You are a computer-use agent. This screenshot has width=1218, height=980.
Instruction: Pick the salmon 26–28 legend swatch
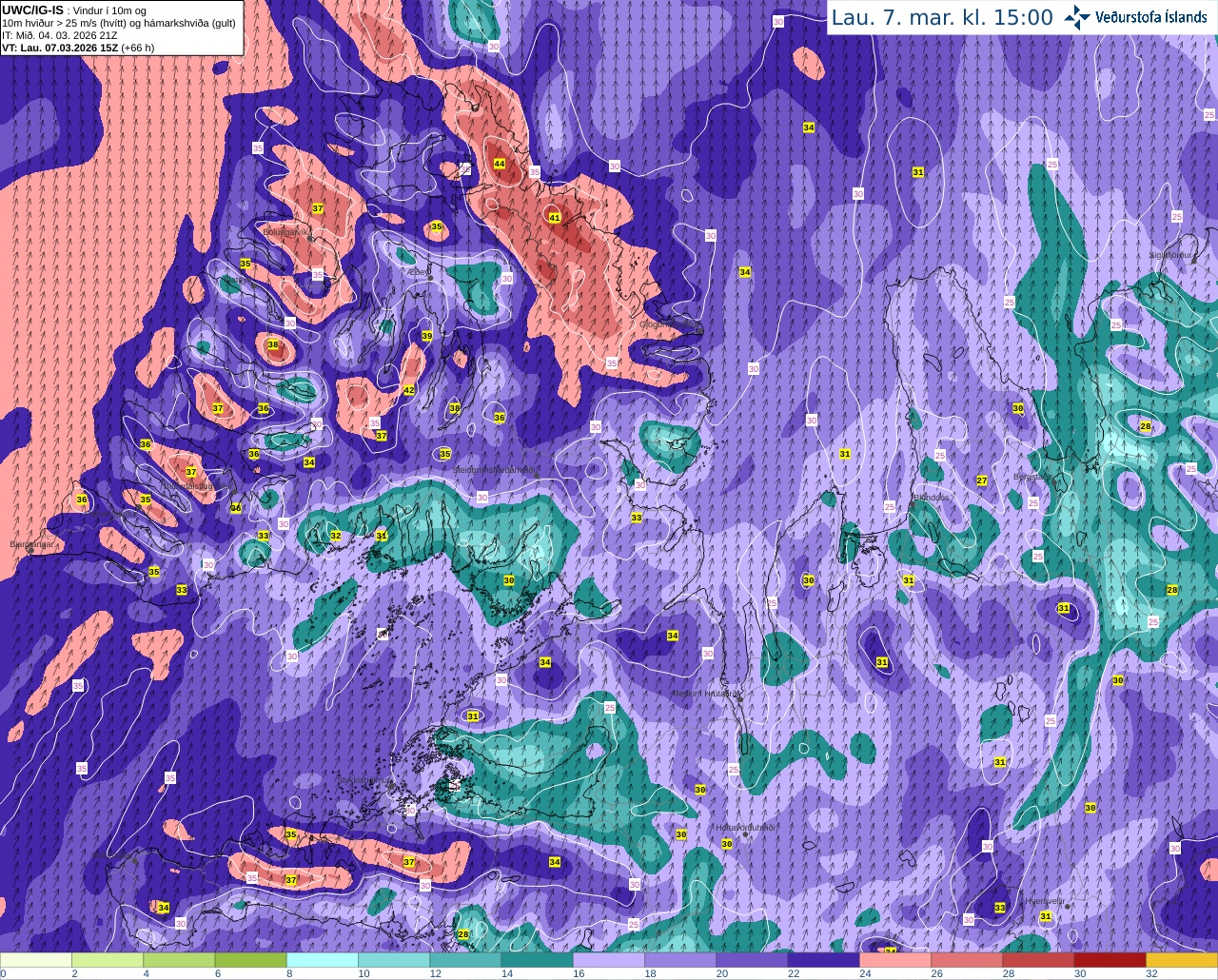[x=967, y=960]
